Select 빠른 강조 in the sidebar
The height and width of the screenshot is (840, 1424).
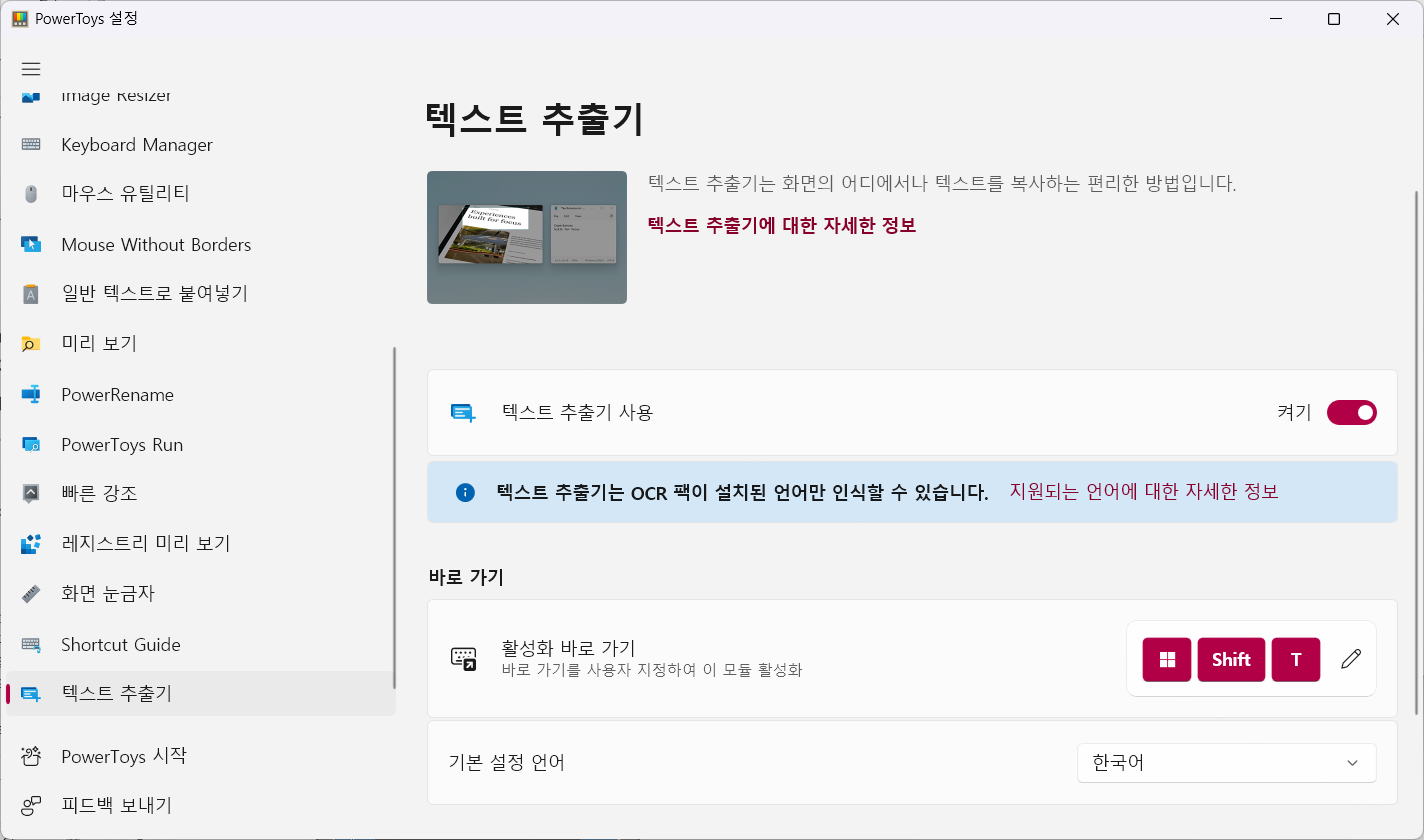coord(201,494)
